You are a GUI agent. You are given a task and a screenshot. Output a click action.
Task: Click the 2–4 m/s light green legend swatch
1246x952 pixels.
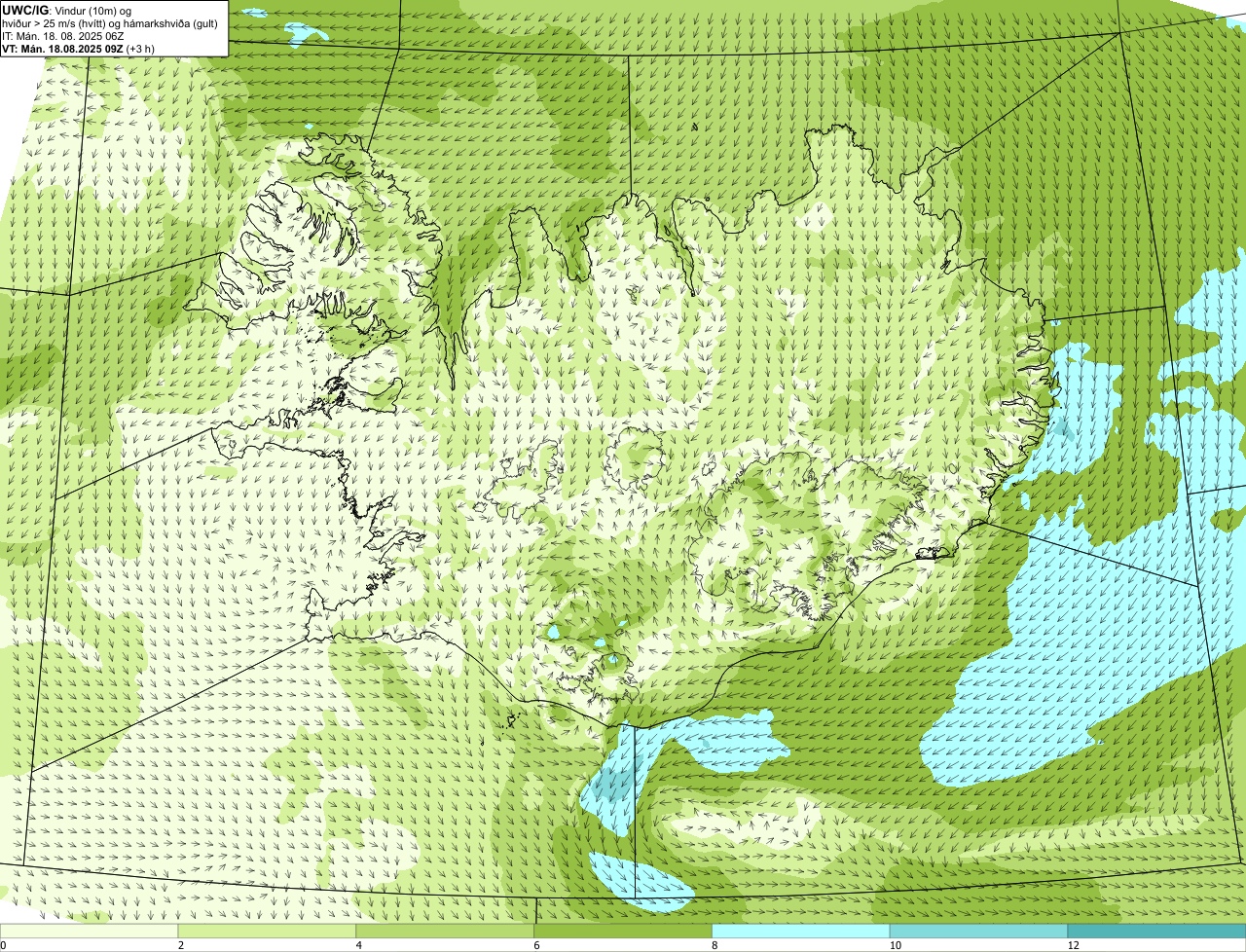[269, 931]
